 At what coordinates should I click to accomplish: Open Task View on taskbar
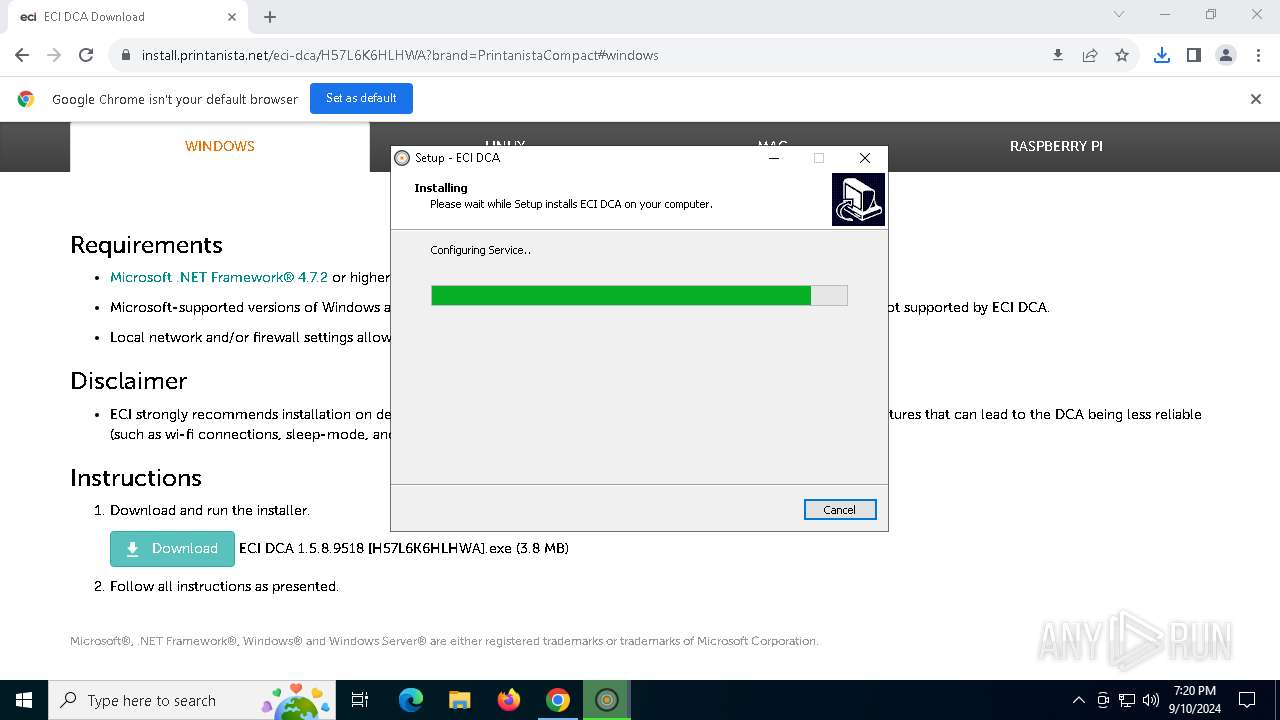360,700
